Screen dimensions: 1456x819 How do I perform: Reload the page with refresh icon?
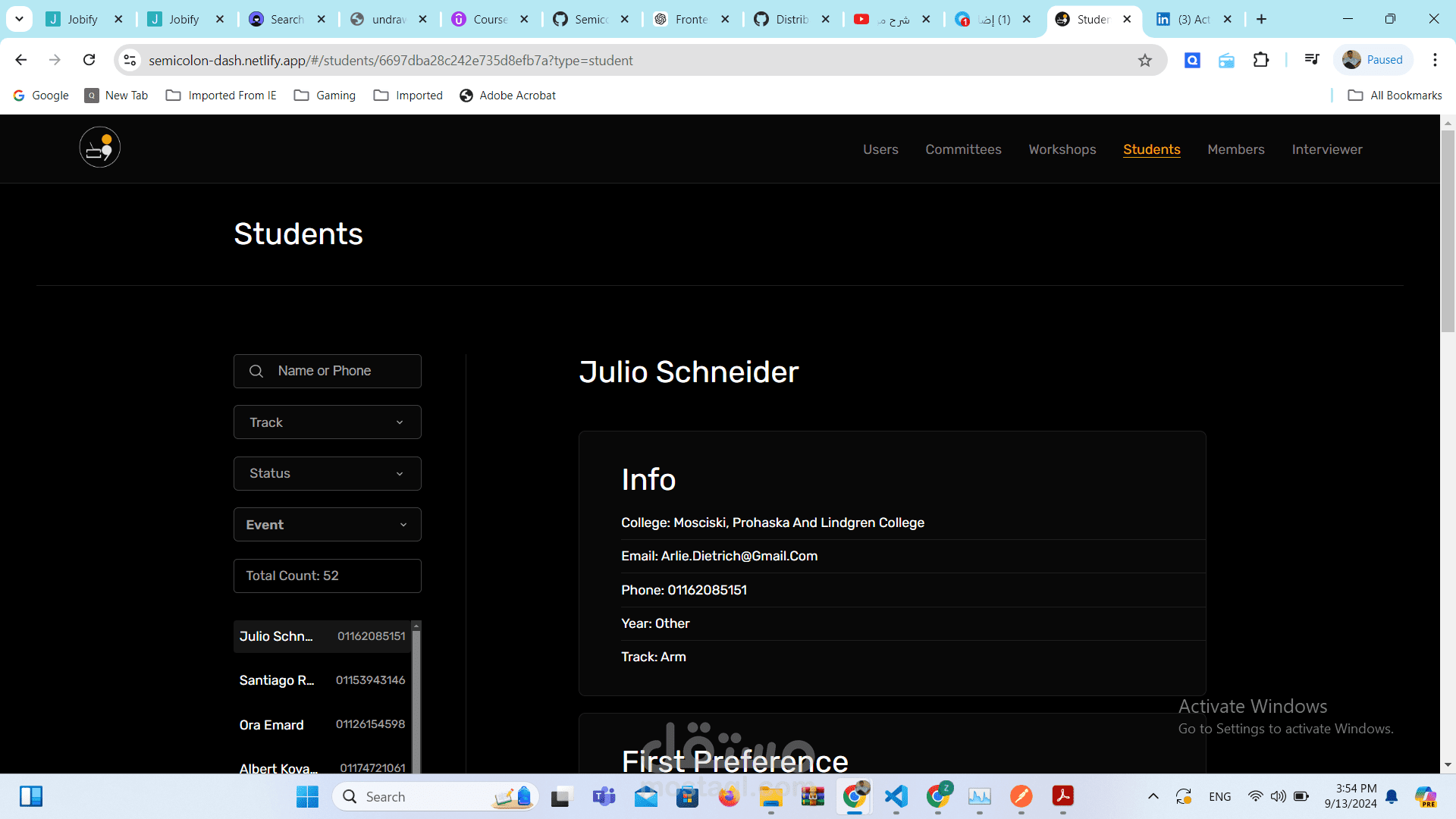(x=89, y=60)
